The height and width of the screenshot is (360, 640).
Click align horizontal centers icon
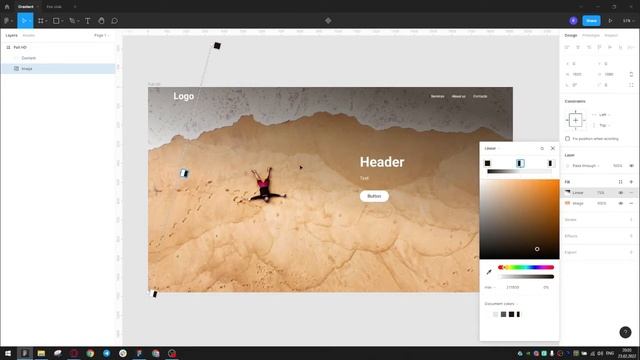coord(578,47)
